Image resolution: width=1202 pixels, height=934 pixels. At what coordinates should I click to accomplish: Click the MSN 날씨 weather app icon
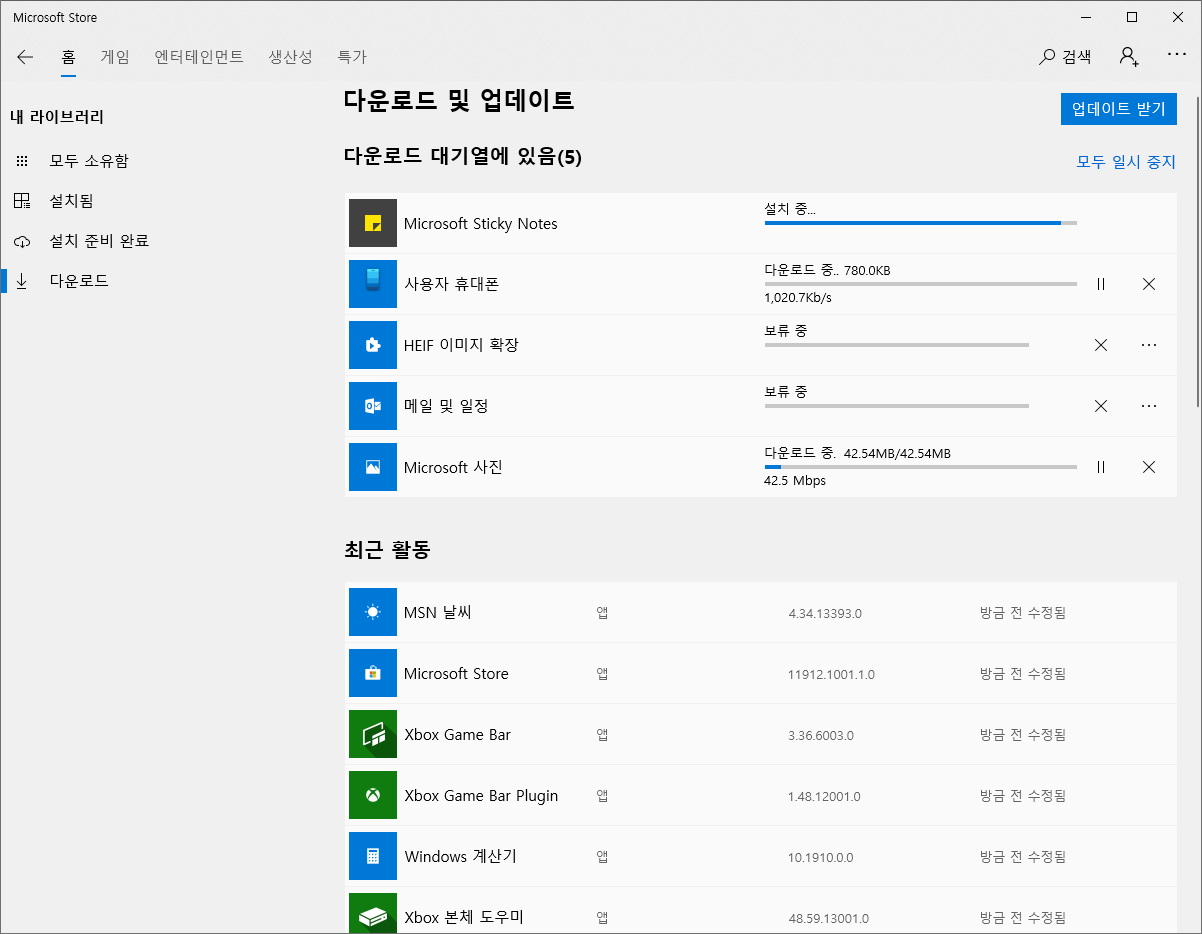tap(371, 612)
